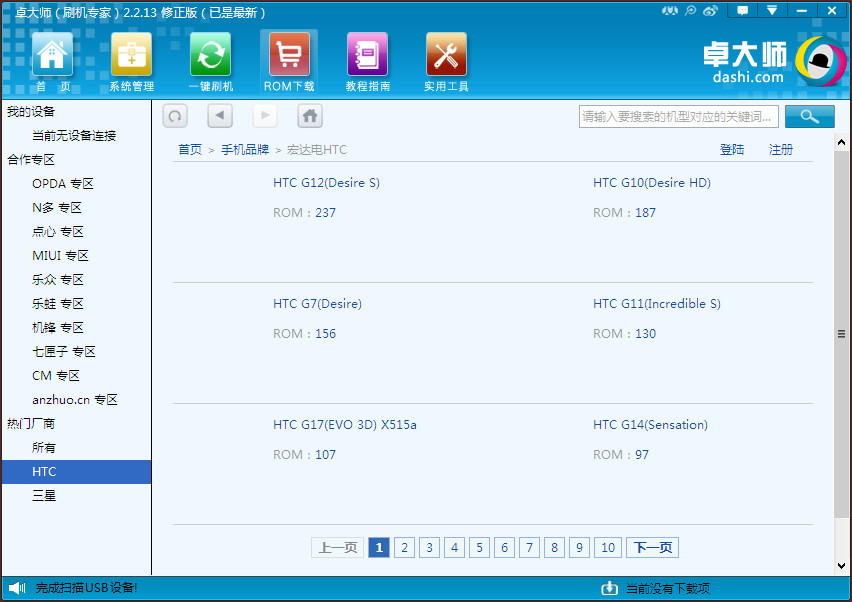The height and width of the screenshot is (602, 852).
Task: Click the vertical scrollbar thumb
Action: coord(841,334)
